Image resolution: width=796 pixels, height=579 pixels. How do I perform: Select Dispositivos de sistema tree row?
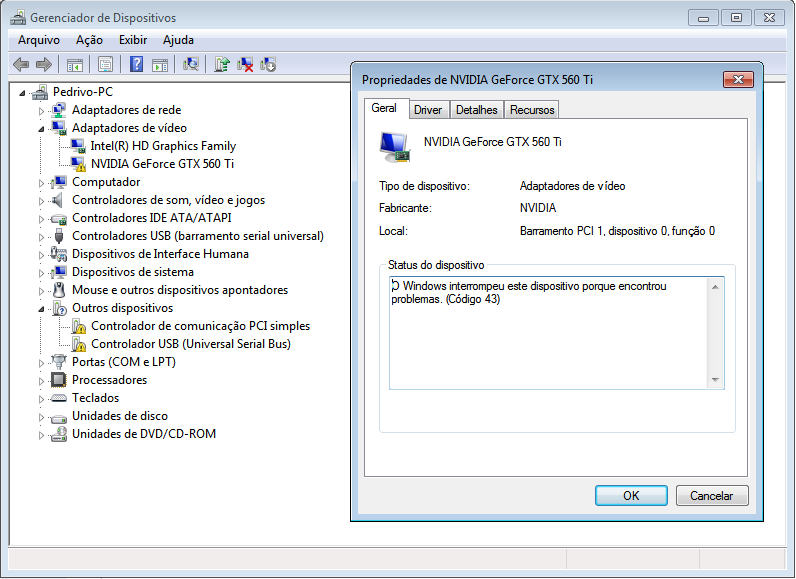point(132,272)
